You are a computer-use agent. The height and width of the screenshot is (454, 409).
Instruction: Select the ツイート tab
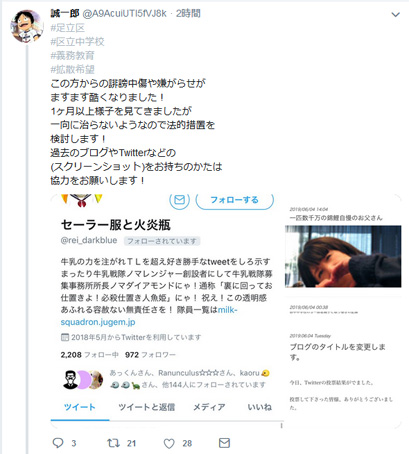(80, 407)
